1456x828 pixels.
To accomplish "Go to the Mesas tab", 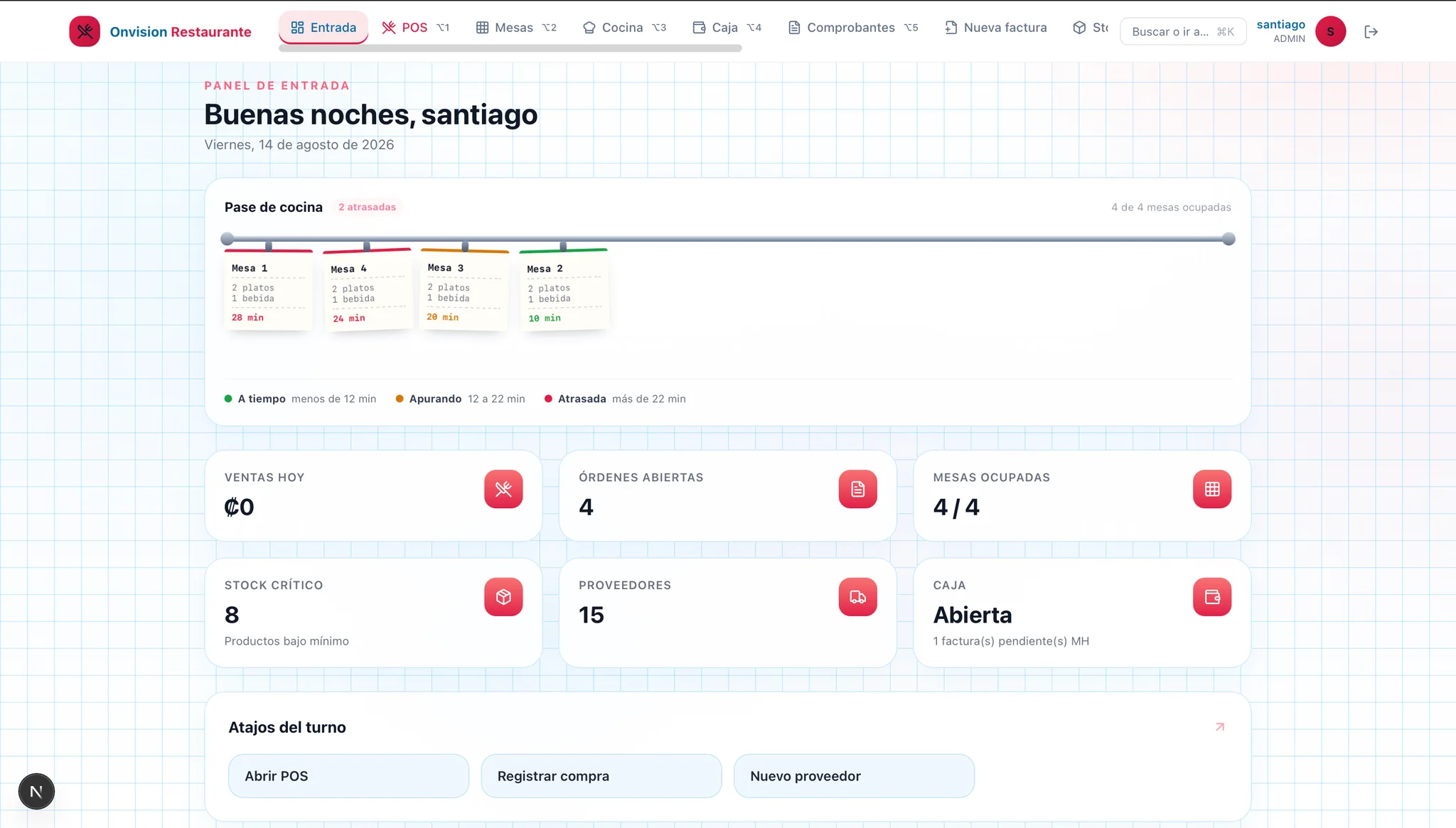I will point(516,27).
